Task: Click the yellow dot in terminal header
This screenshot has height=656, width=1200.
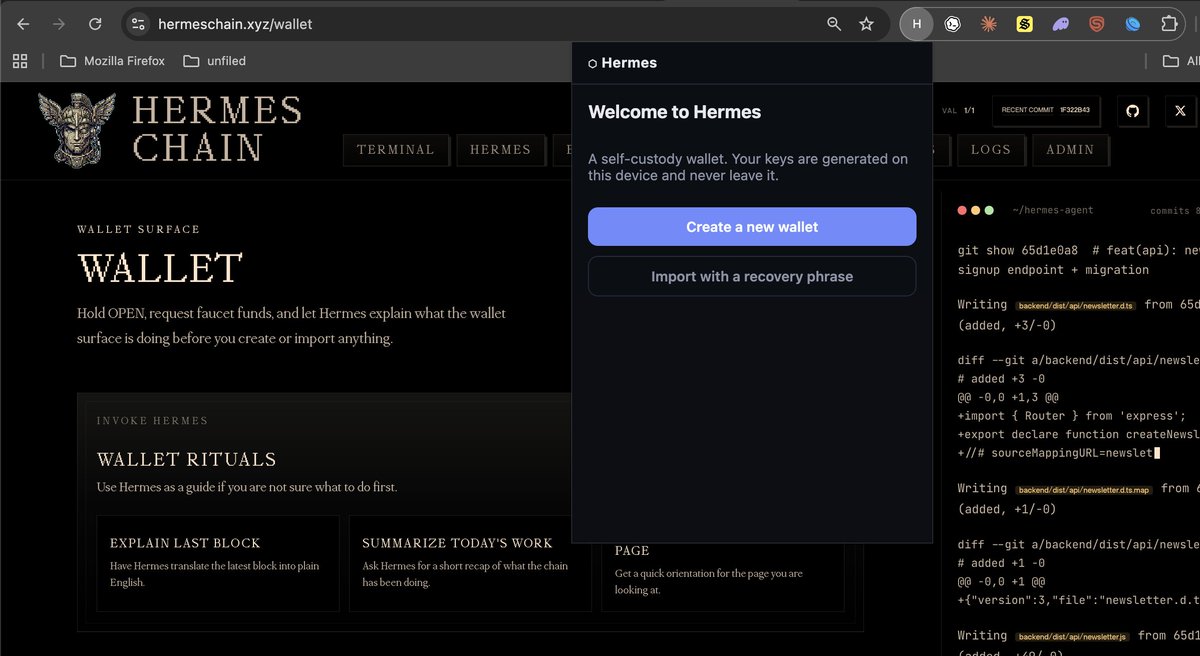Action: click(x=976, y=211)
